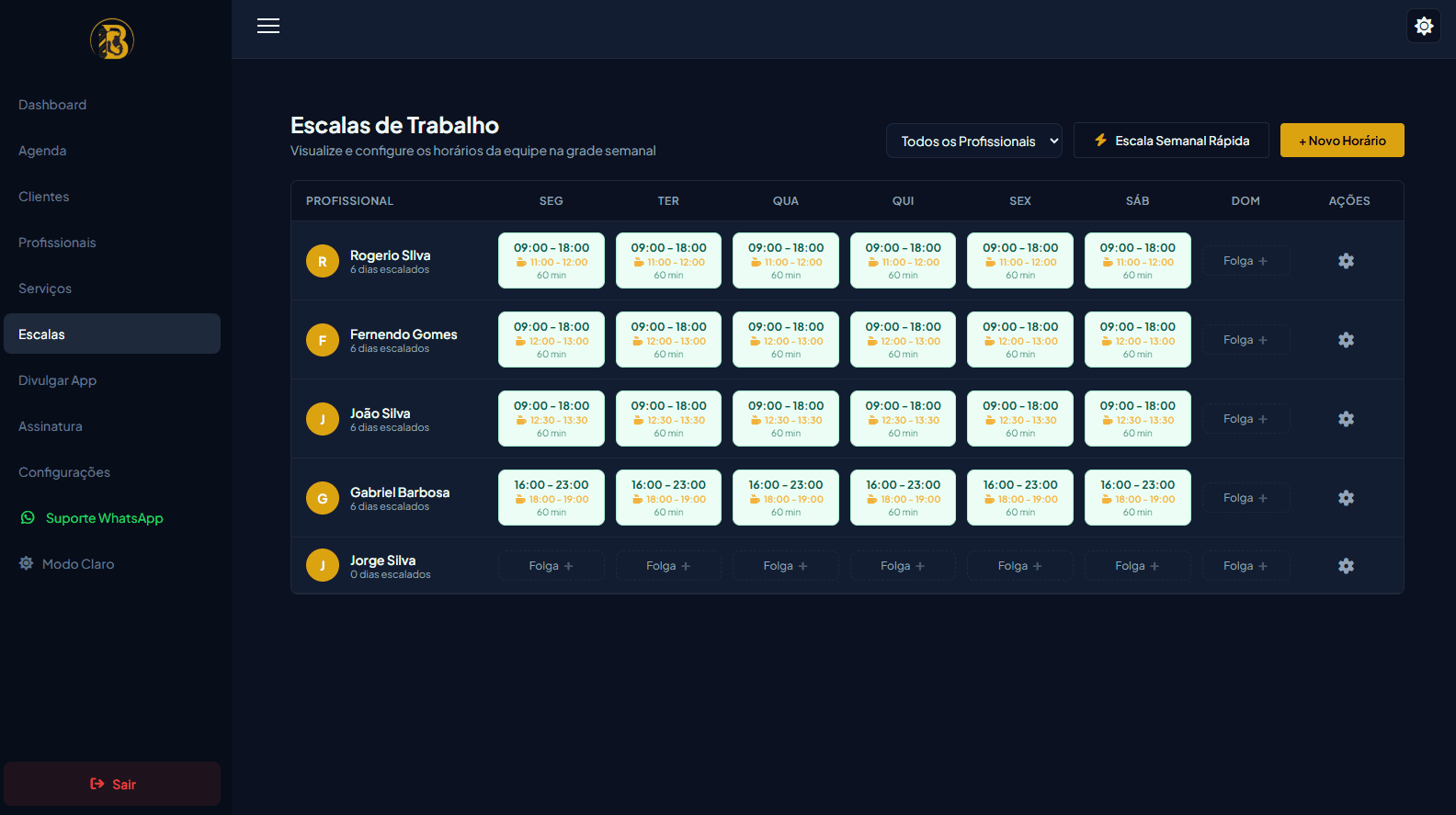Open Agenda from sidebar
Viewport: 1456px width, 815px height.
click(112, 151)
